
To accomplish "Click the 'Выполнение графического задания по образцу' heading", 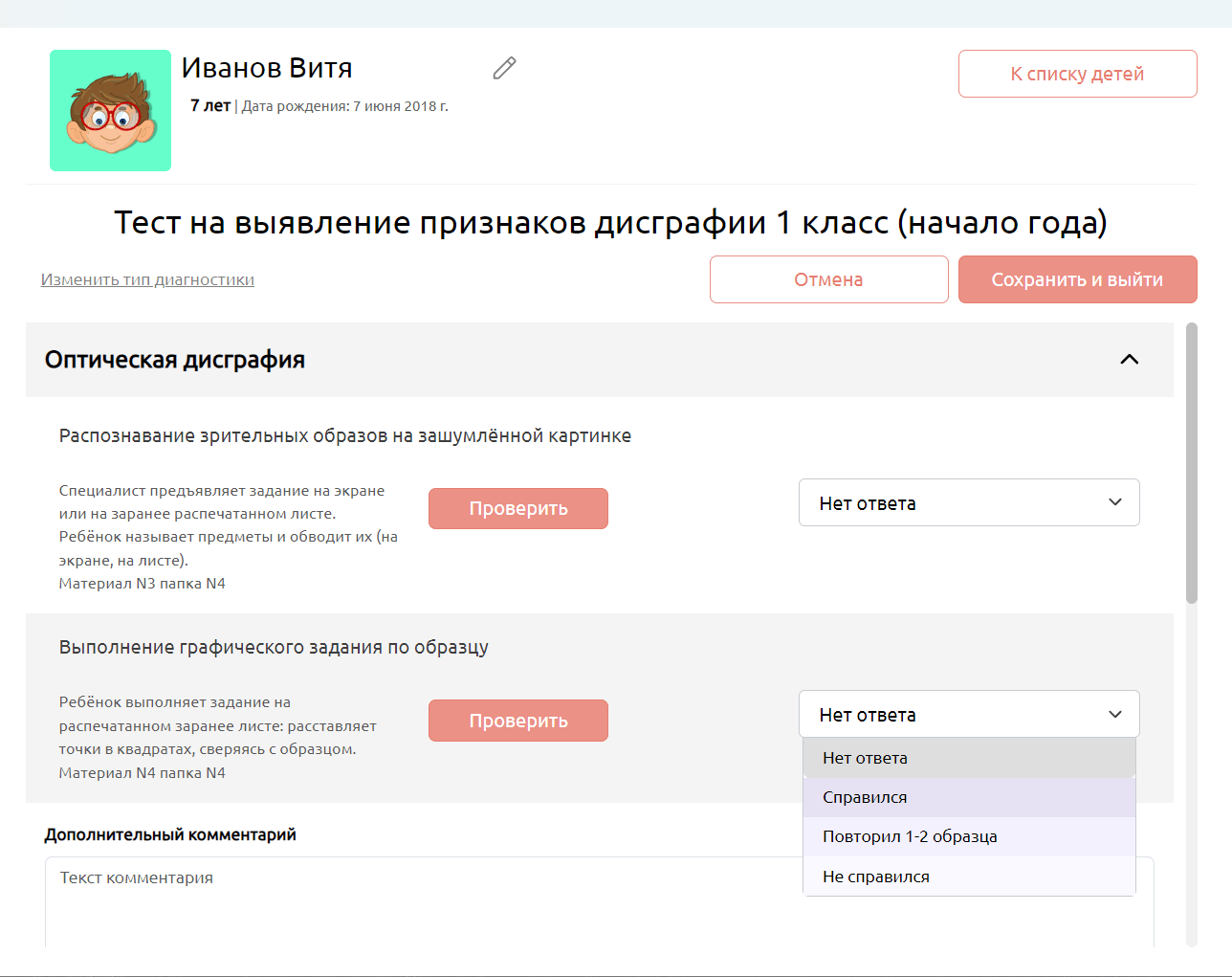I will 274,647.
